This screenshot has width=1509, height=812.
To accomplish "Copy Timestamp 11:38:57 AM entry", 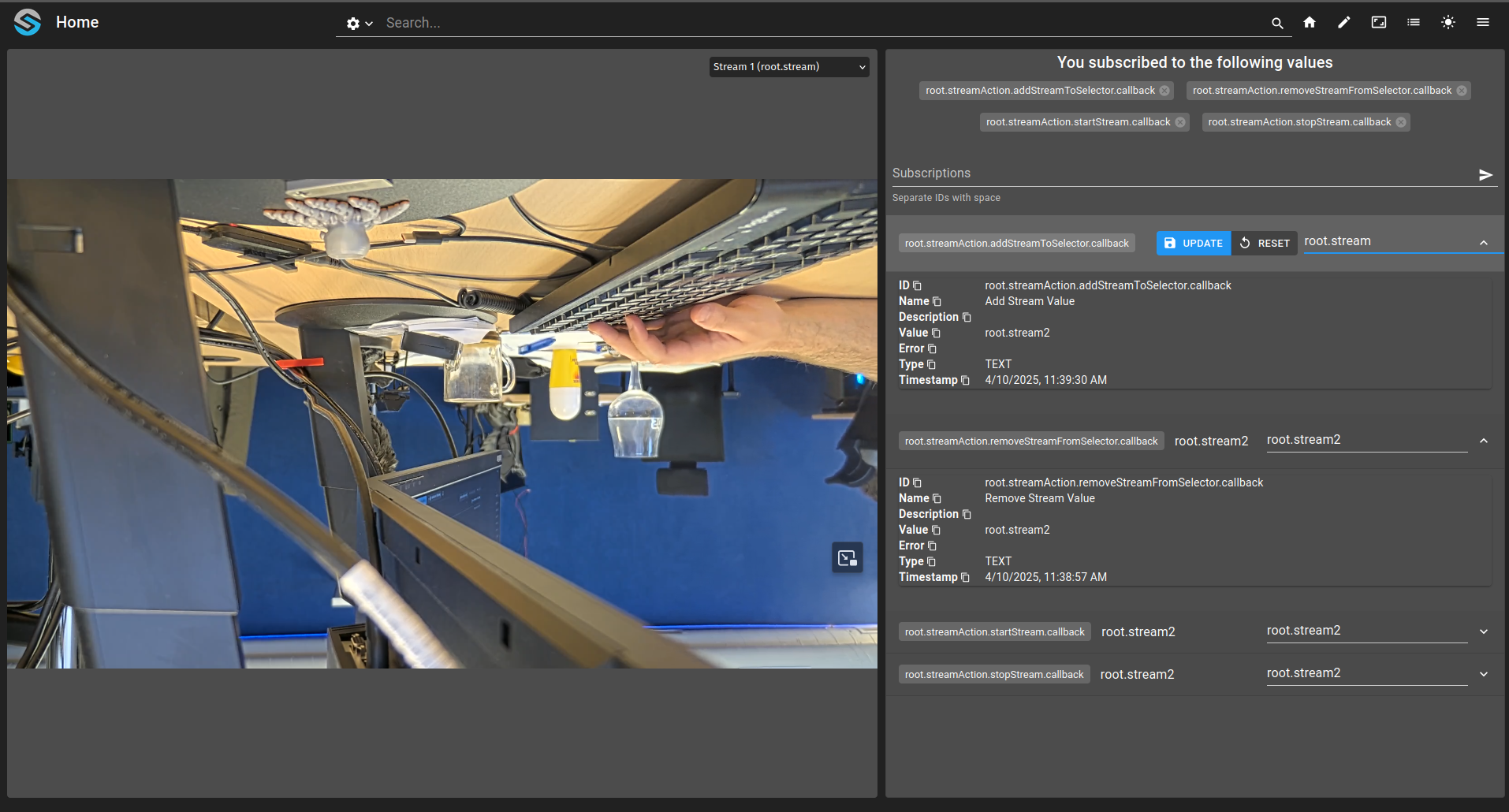I will [x=965, y=577].
